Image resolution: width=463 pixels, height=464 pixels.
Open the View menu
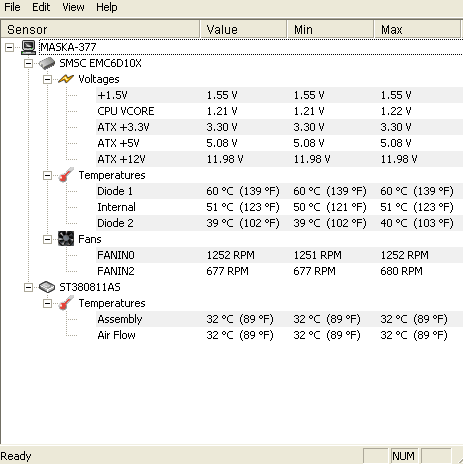[73, 7]
